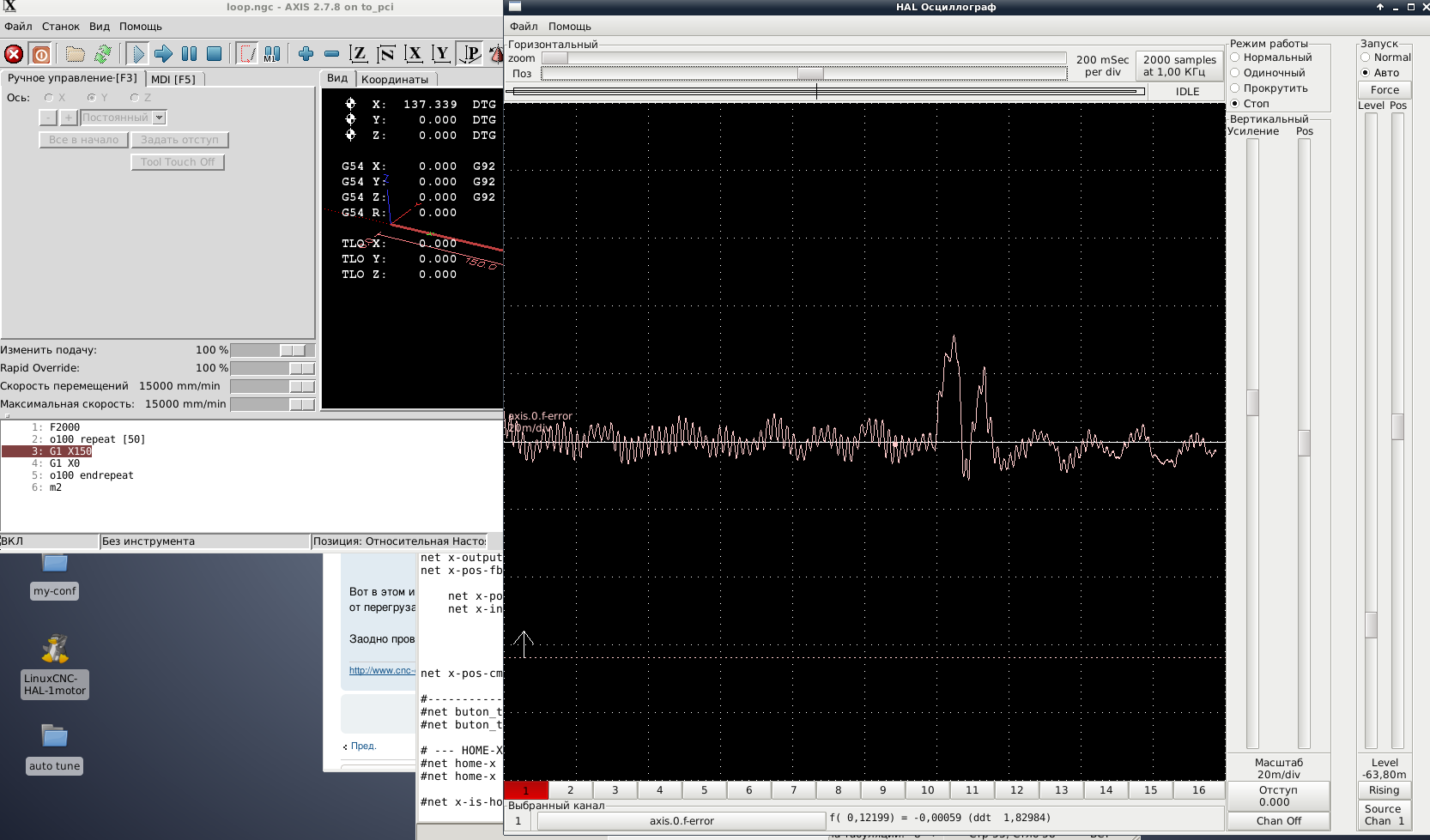Click the Chan Off button
1430x840 pixels.
[1278, 821]
